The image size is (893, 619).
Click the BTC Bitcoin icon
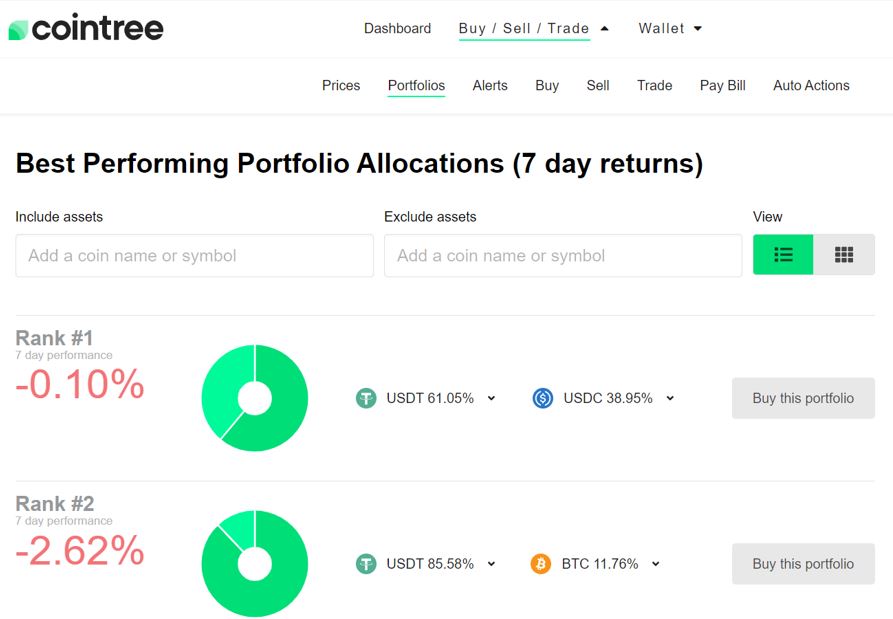click(x=540, y=564)
